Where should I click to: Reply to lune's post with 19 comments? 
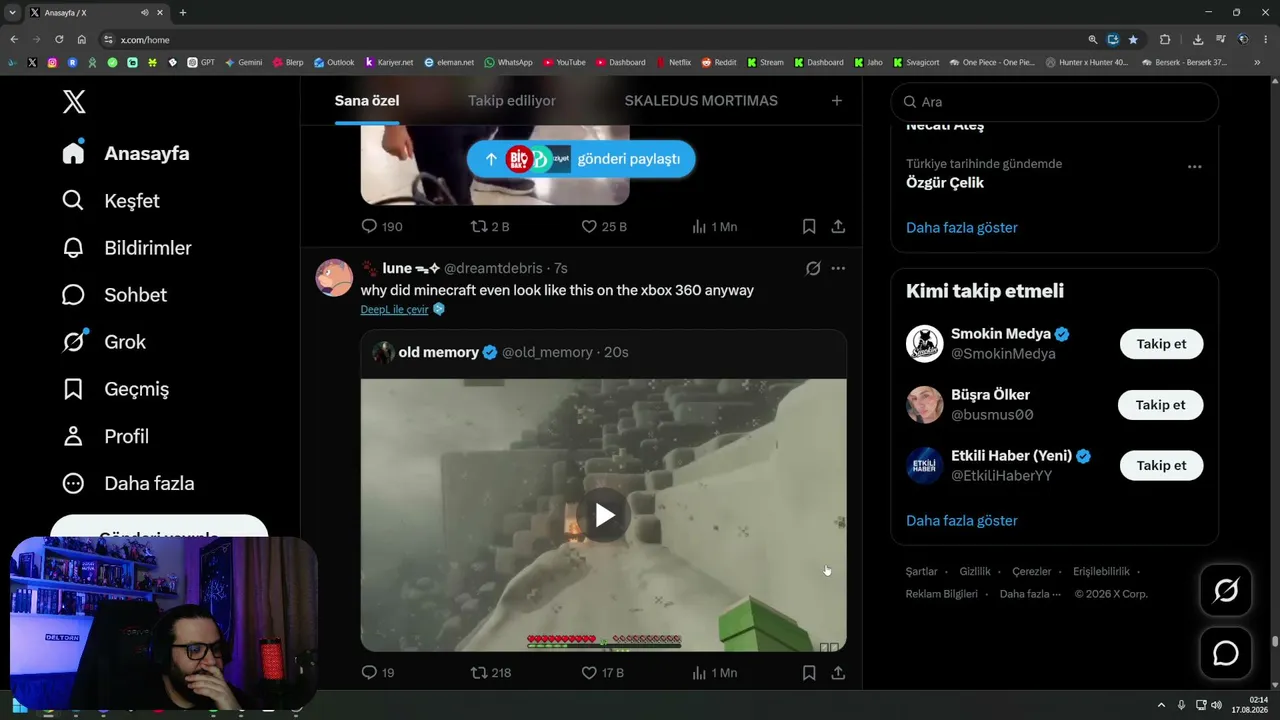coord(378,673)
